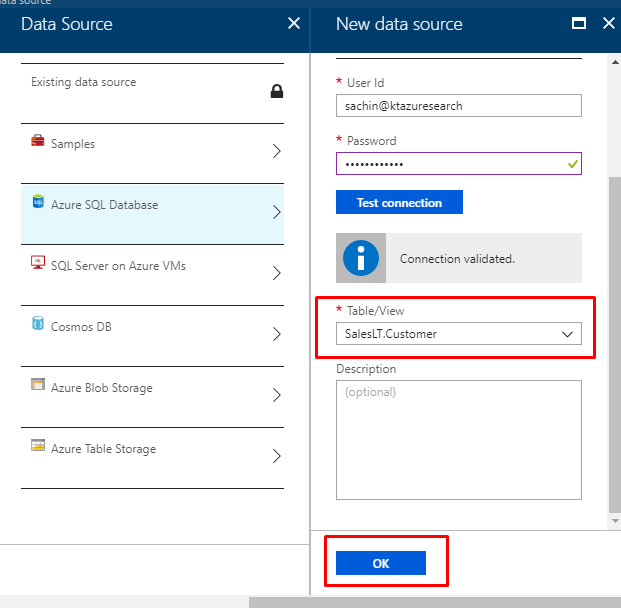The height and width of the screenshot is (608, 621).
Task: Click the New data source title
Action: [399, 24]
